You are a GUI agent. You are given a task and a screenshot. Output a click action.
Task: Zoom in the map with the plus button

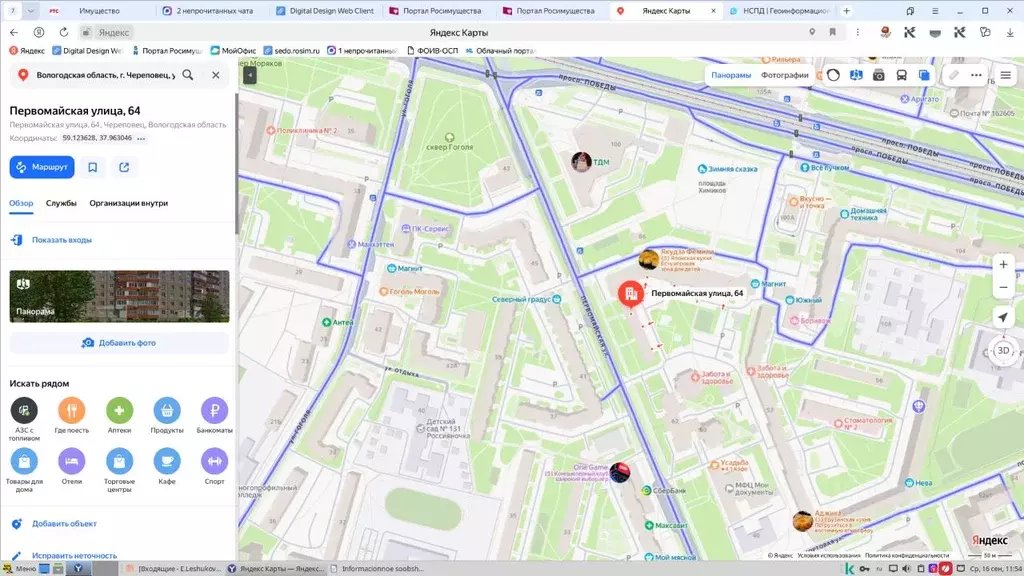(1003, 264)
